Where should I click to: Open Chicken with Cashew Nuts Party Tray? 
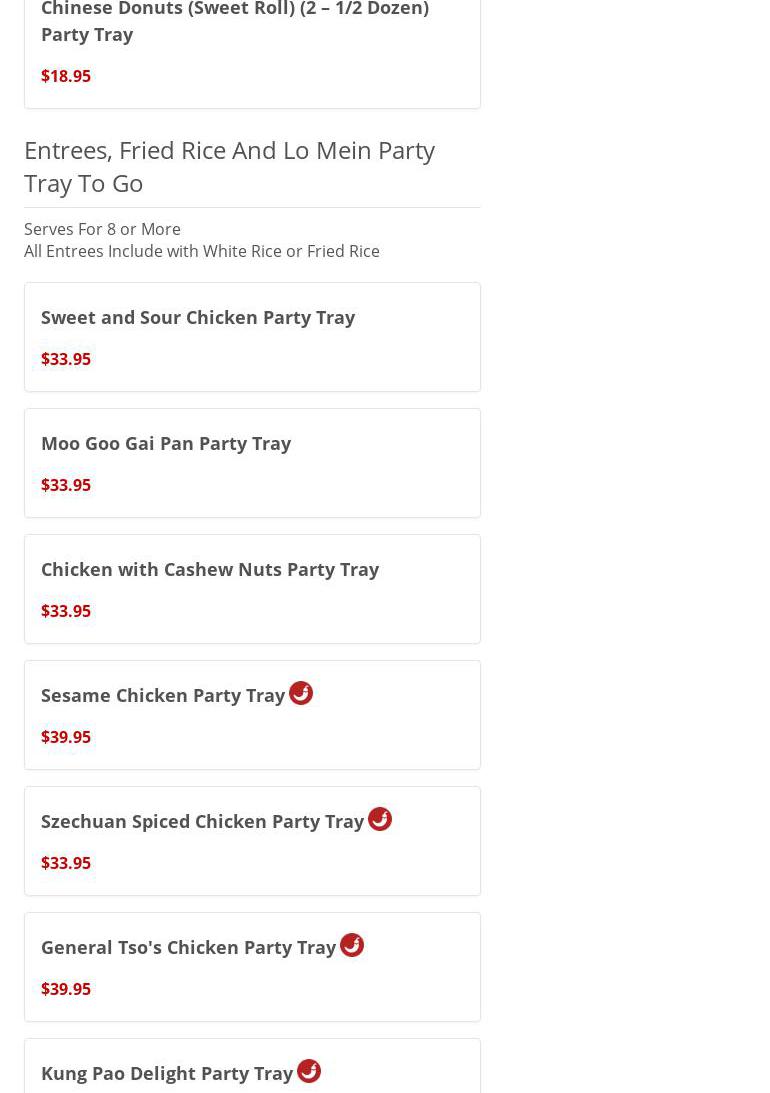pyautogui.click(x=210, y=569)
